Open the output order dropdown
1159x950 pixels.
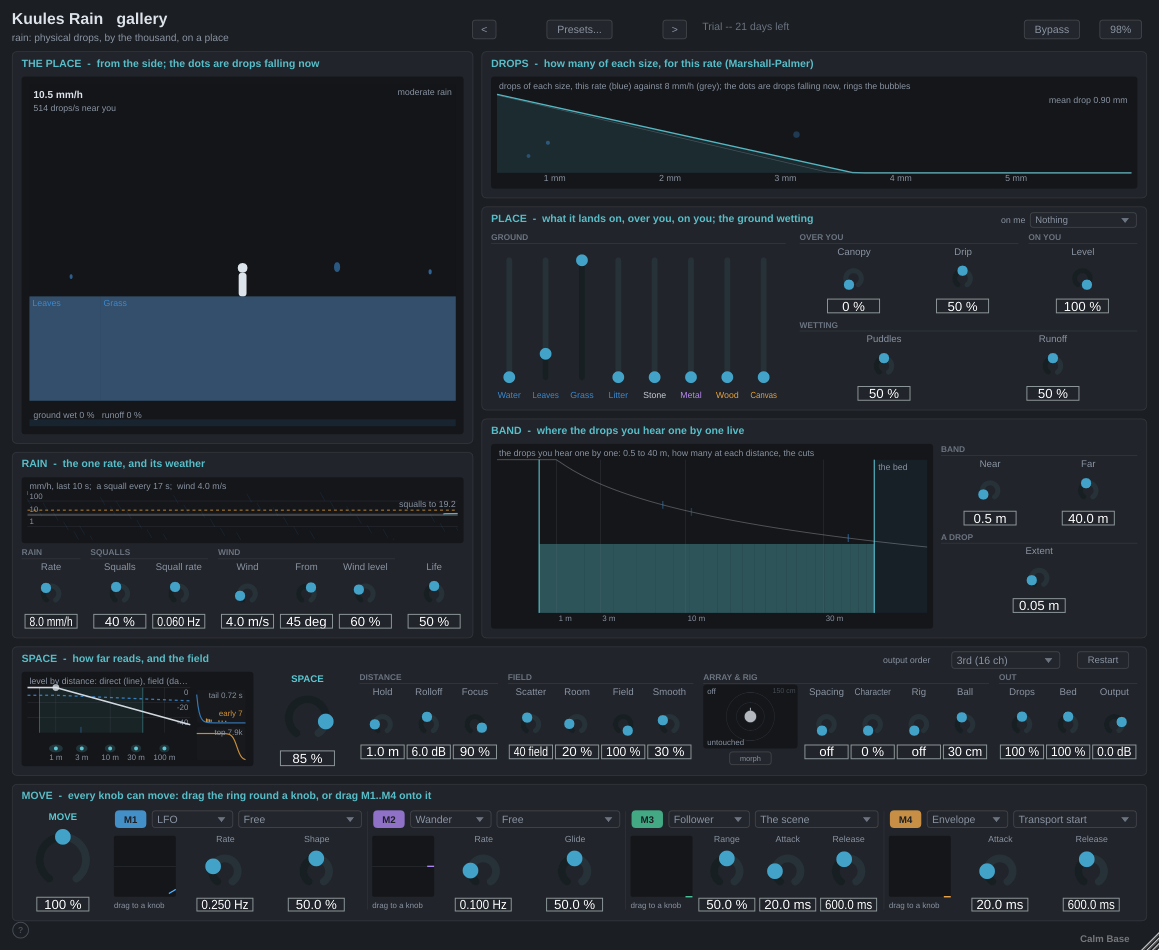(1005, 660)
